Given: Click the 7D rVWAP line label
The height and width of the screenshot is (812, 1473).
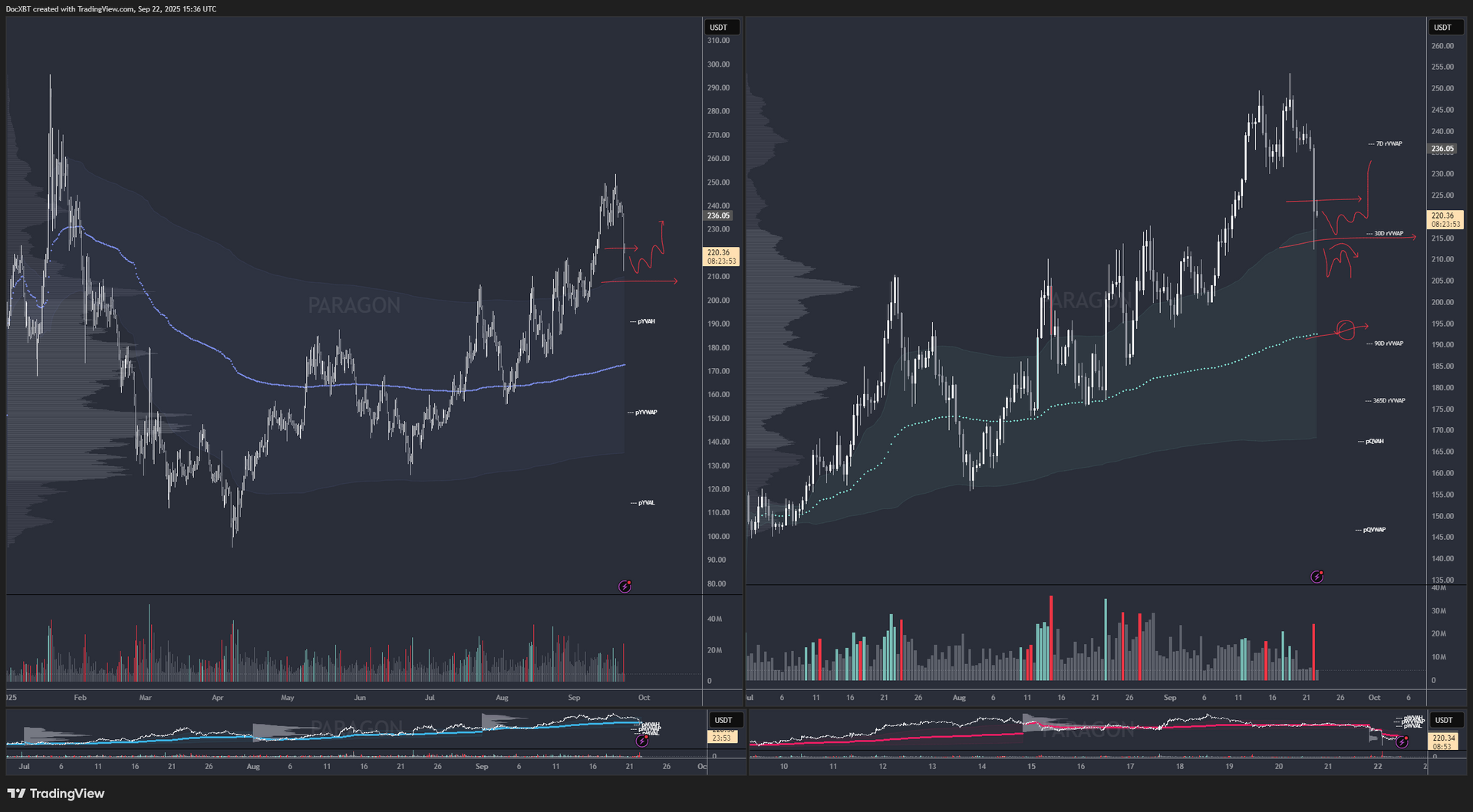Looking at the screenshot, I should point(1388,144).
